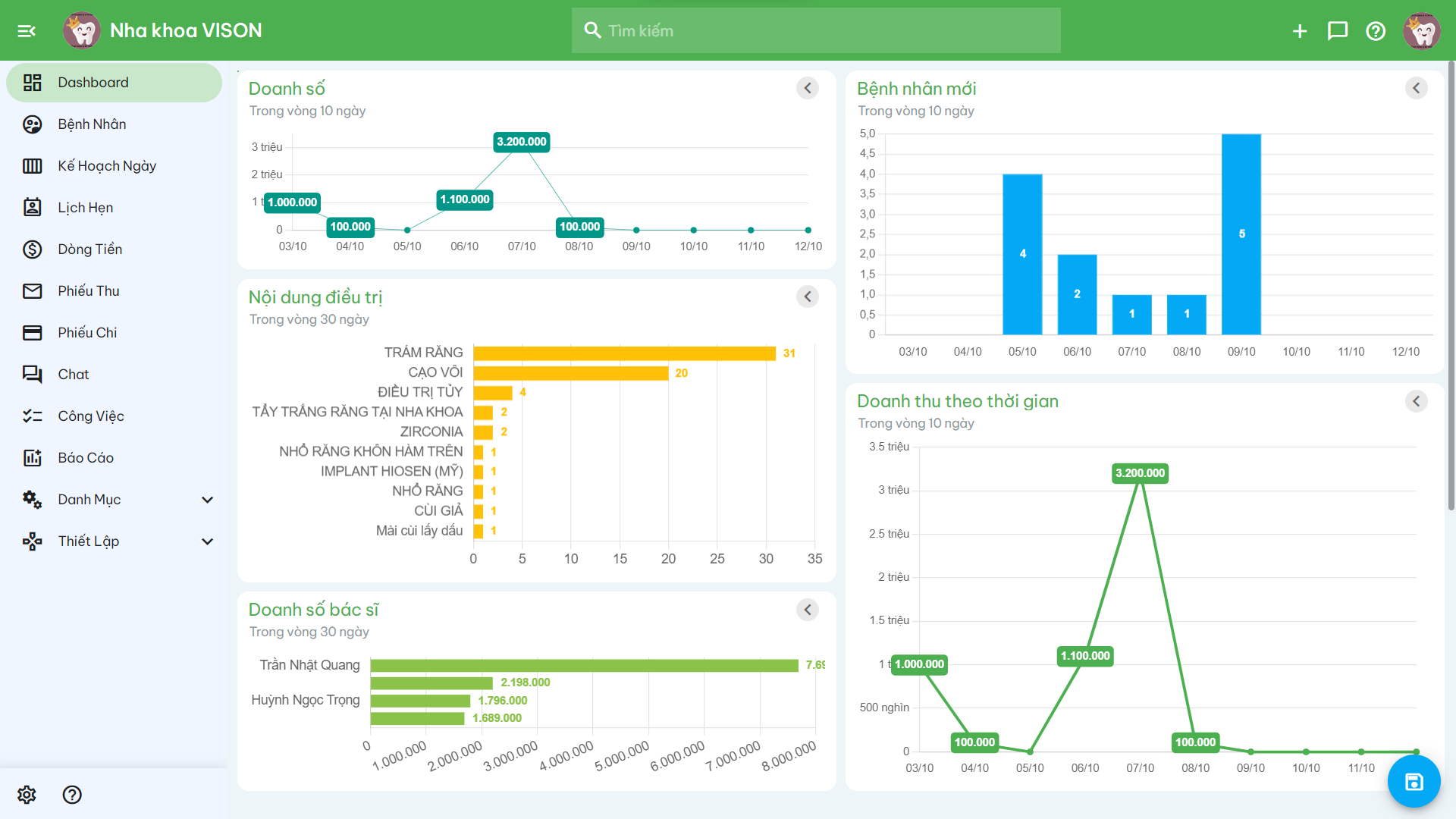Collapse the Bệnh nhân mới panel
The width and height of the screenshot is (1456, 819).
pos(1417,88)
